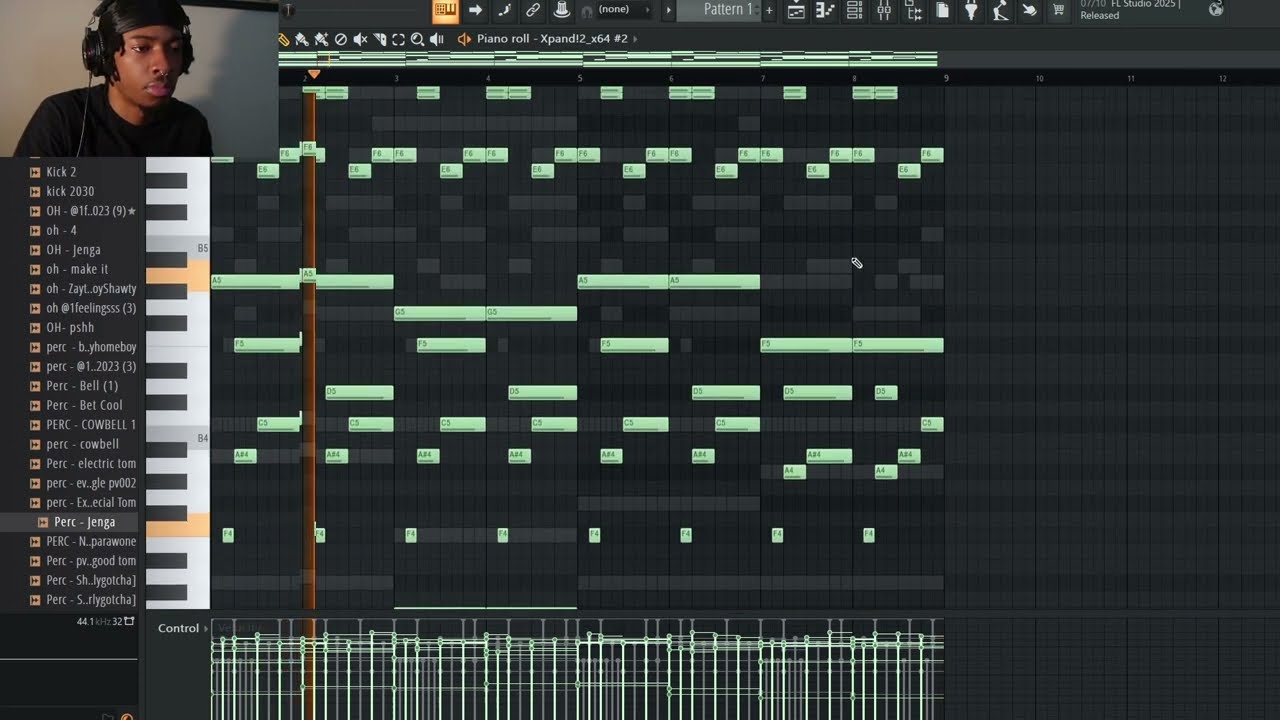Toggle step editing arrow button

pos(475,9)
